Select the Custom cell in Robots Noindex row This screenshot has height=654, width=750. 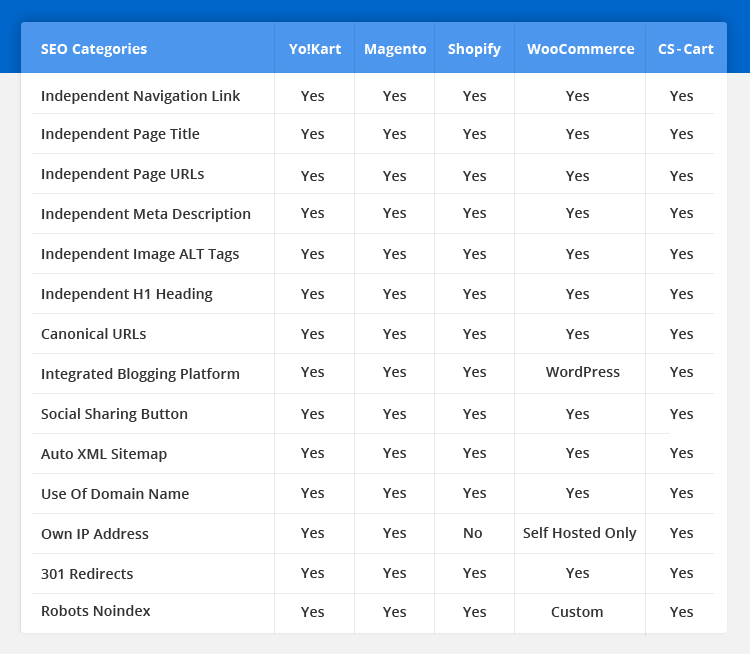tap(577, 612)
